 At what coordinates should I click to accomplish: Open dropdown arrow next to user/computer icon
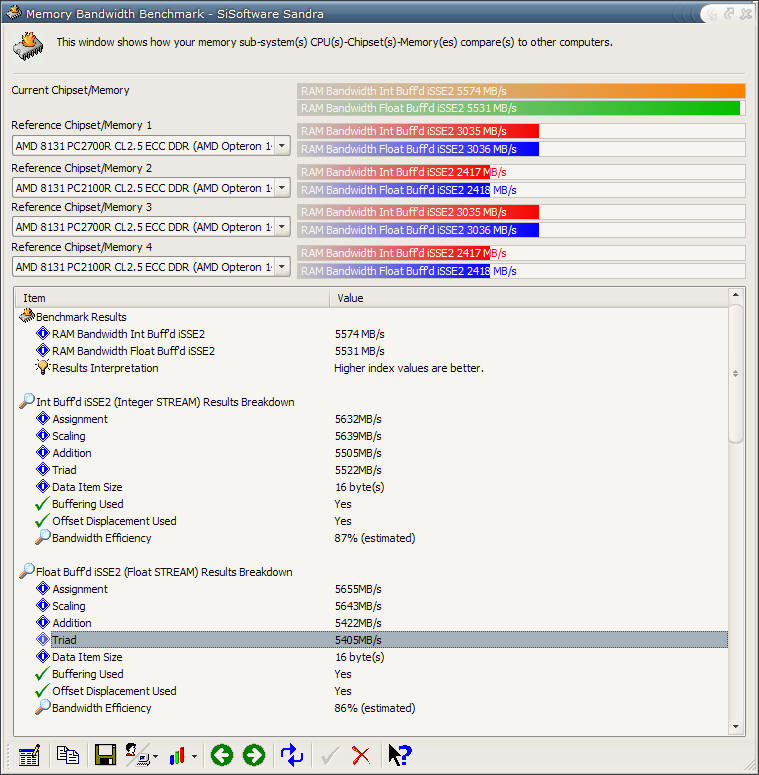click(156, 756)
